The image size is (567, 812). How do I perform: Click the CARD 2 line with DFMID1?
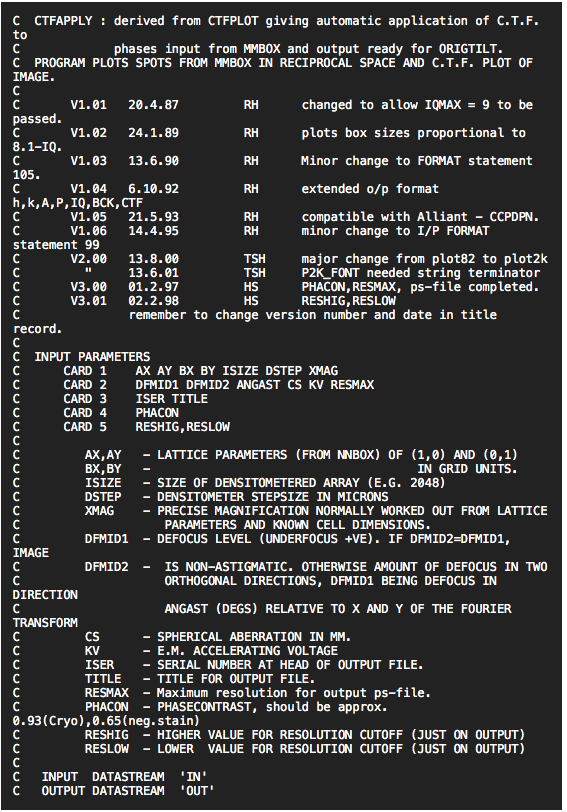[219, 385]
